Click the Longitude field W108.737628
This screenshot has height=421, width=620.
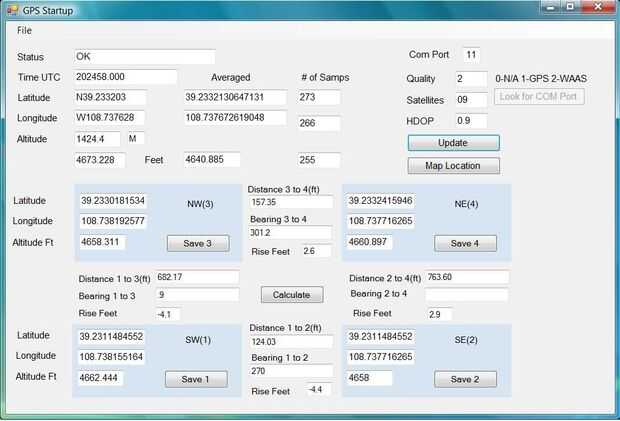[x=109, y=118]
